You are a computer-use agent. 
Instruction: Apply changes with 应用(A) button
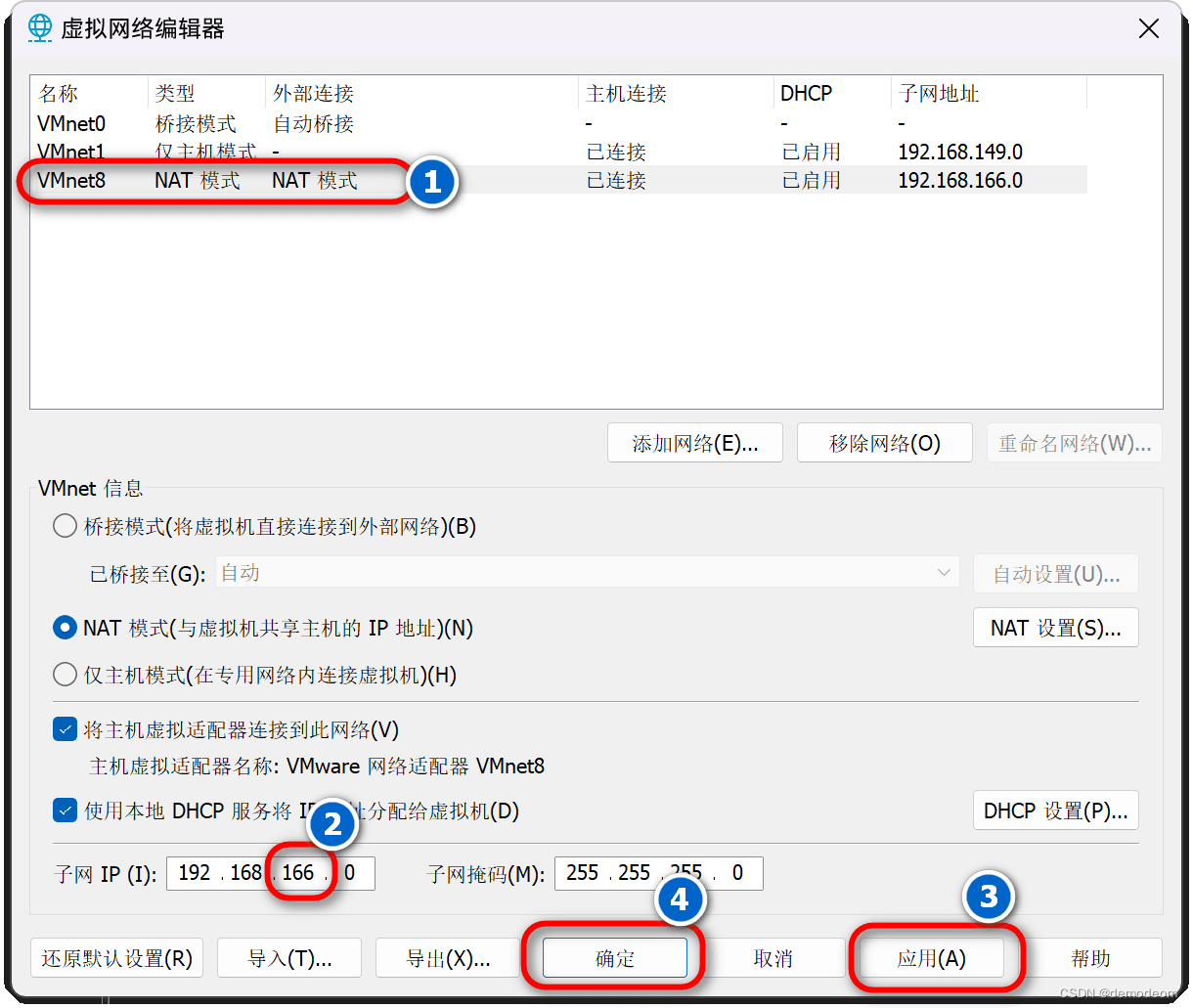point(932,958)
